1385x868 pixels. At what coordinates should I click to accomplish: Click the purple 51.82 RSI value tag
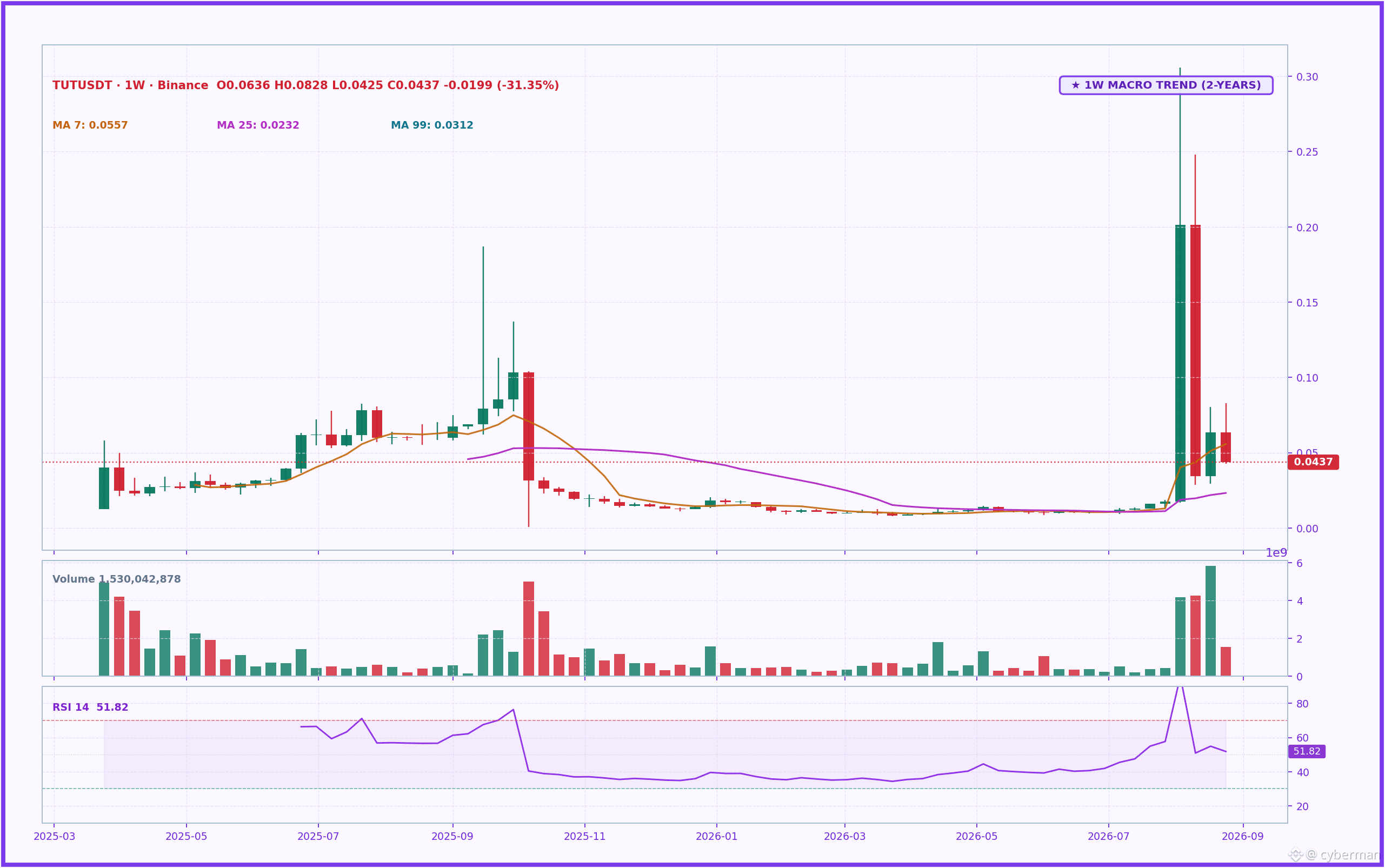coord(1307,751)
